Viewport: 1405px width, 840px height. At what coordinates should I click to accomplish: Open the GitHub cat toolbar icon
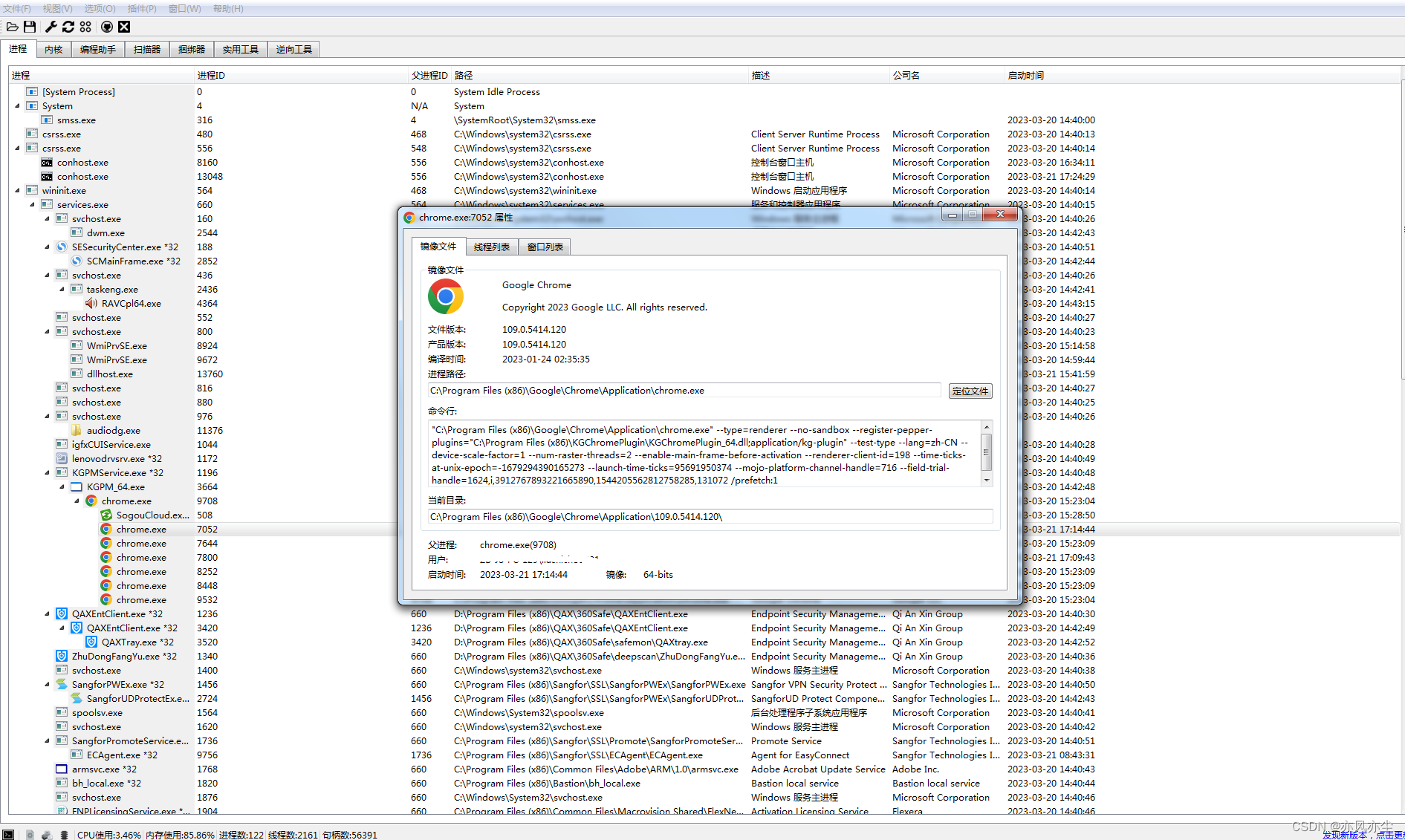[x=107, y=27]
